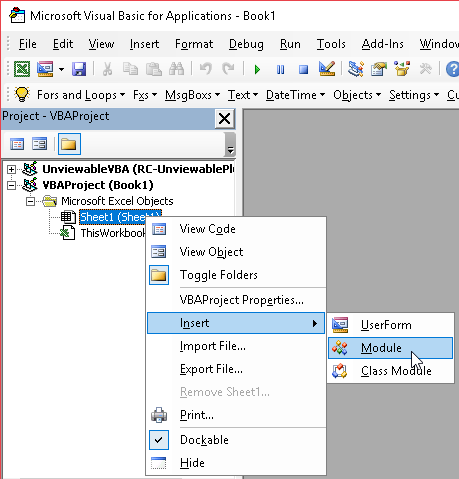The width and height of the screenshot is (459, 479).
Task: Click the Break pause icon
Action: point(280,70)
